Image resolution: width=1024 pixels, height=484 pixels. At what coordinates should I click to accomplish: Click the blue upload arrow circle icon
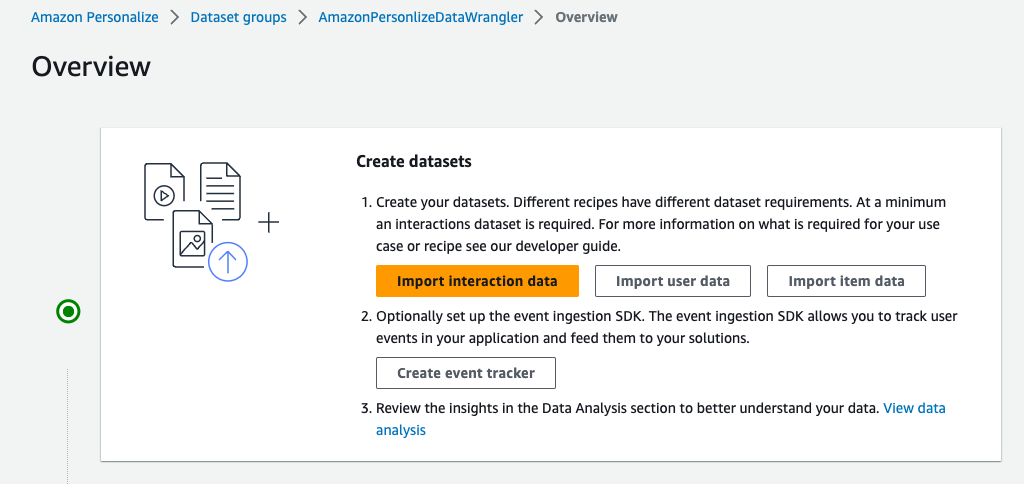(x=228, y=261)
